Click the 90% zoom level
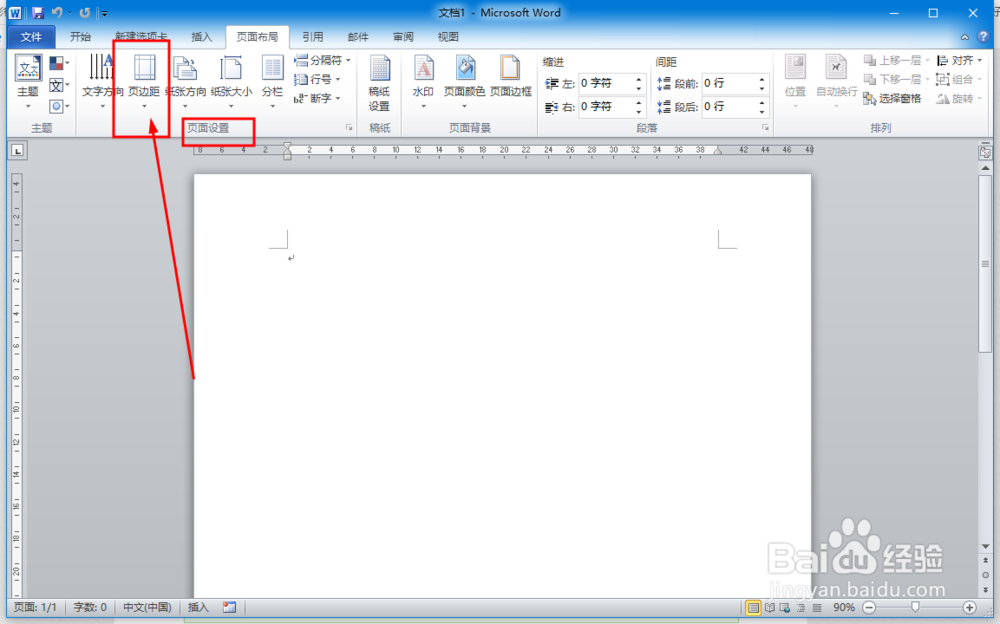 (x=844, y=607)
